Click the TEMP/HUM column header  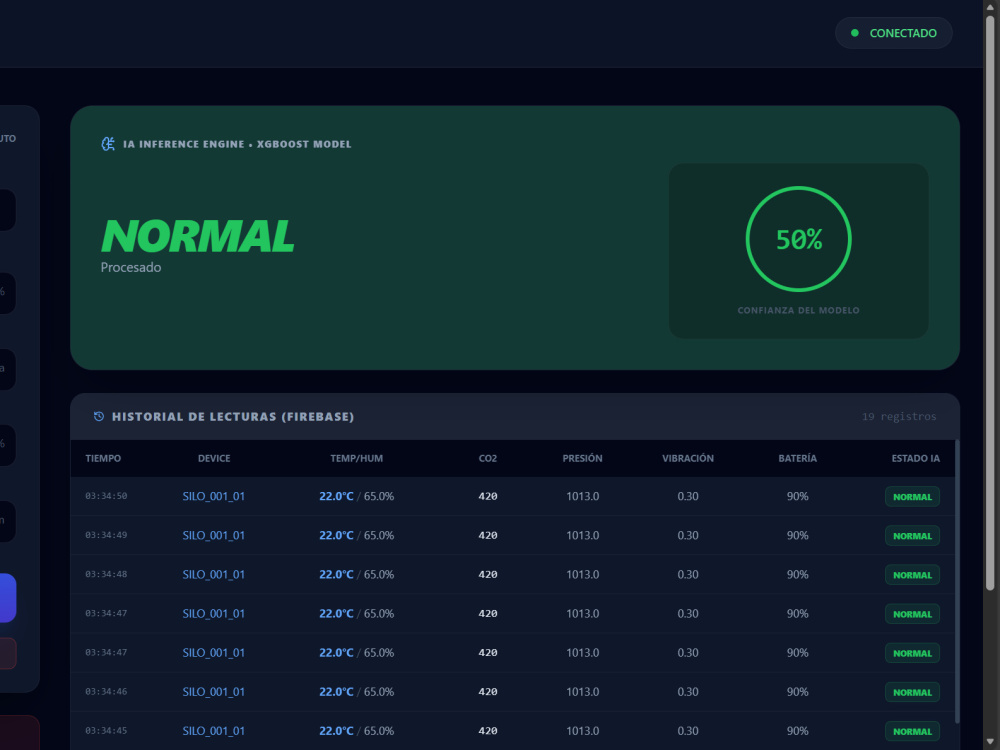(x=357, y=459)
